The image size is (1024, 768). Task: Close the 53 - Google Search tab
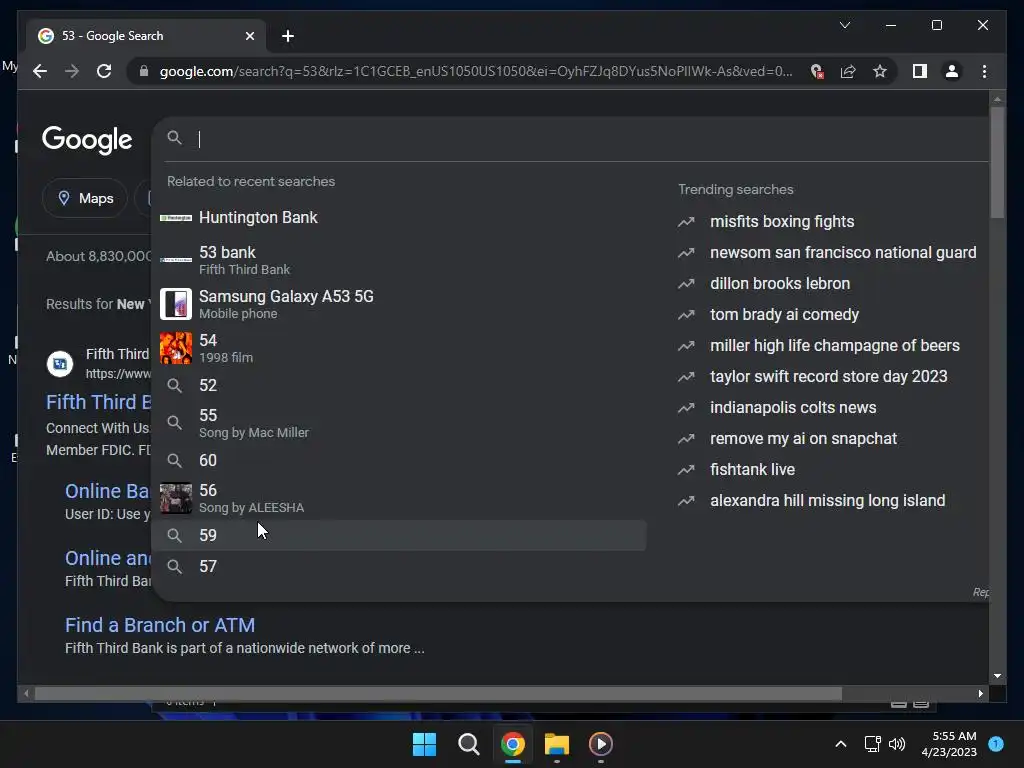249,36
